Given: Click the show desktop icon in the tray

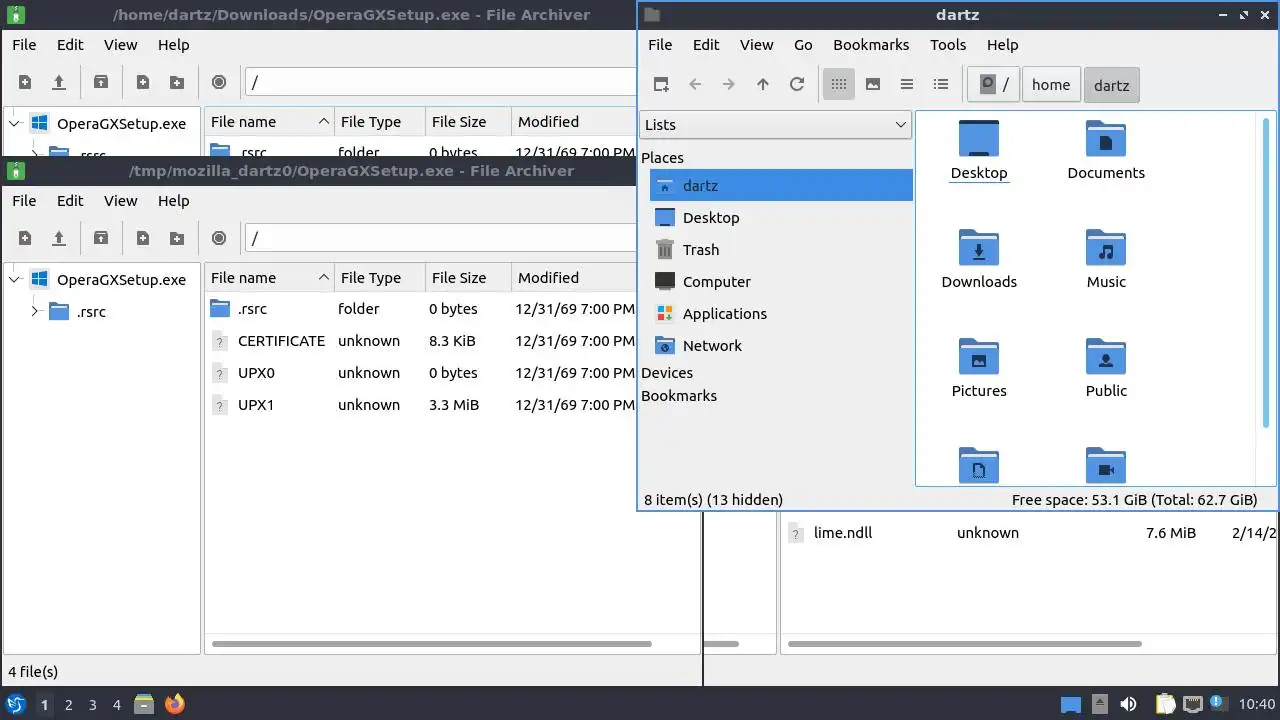Looking at the screenshot, I should [1071, 704].
